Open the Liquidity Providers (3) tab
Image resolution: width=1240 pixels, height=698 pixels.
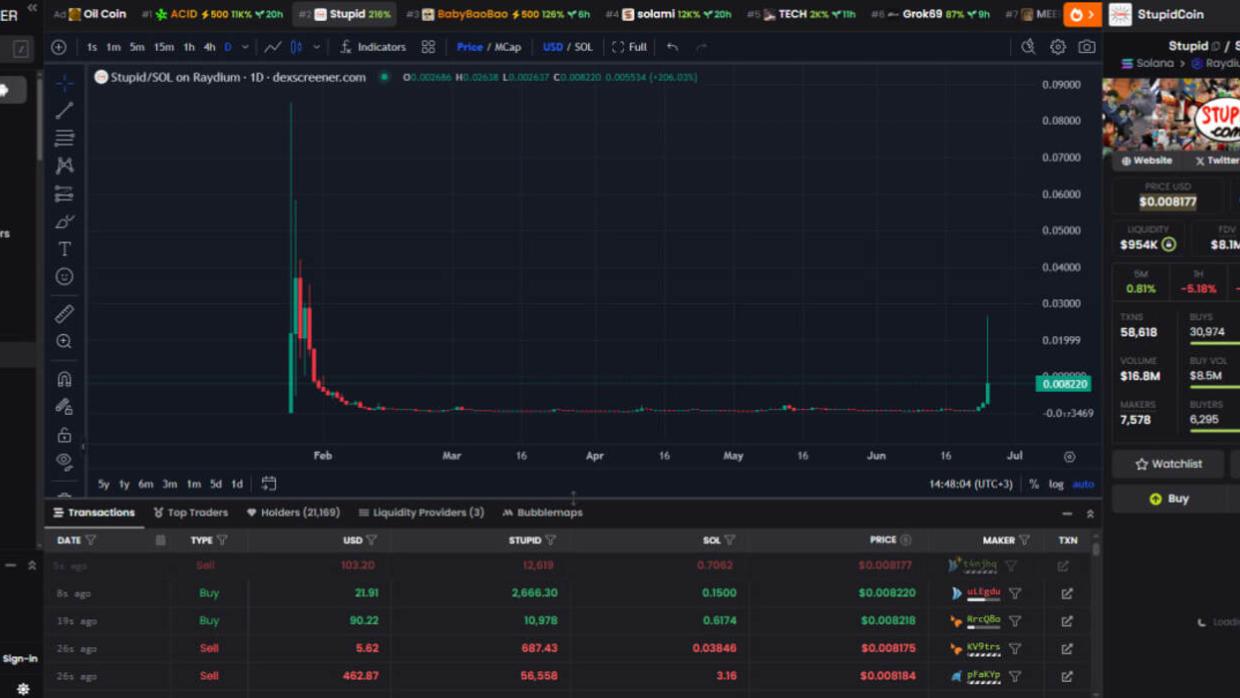pyautogui.click(x=421, y=512)
